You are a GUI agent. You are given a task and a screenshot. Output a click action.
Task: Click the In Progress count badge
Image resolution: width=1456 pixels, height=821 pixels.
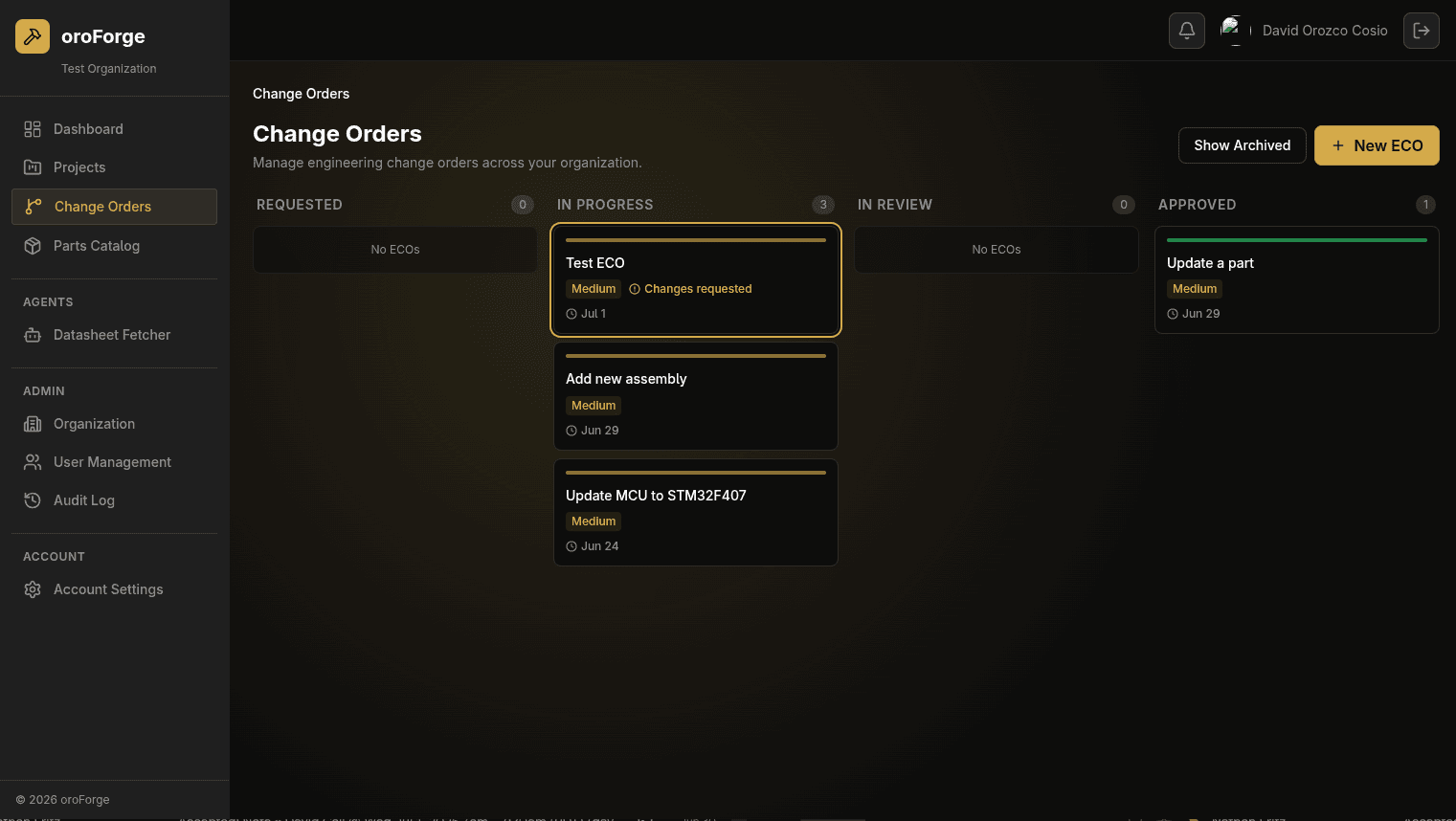[x=823, y=205]
